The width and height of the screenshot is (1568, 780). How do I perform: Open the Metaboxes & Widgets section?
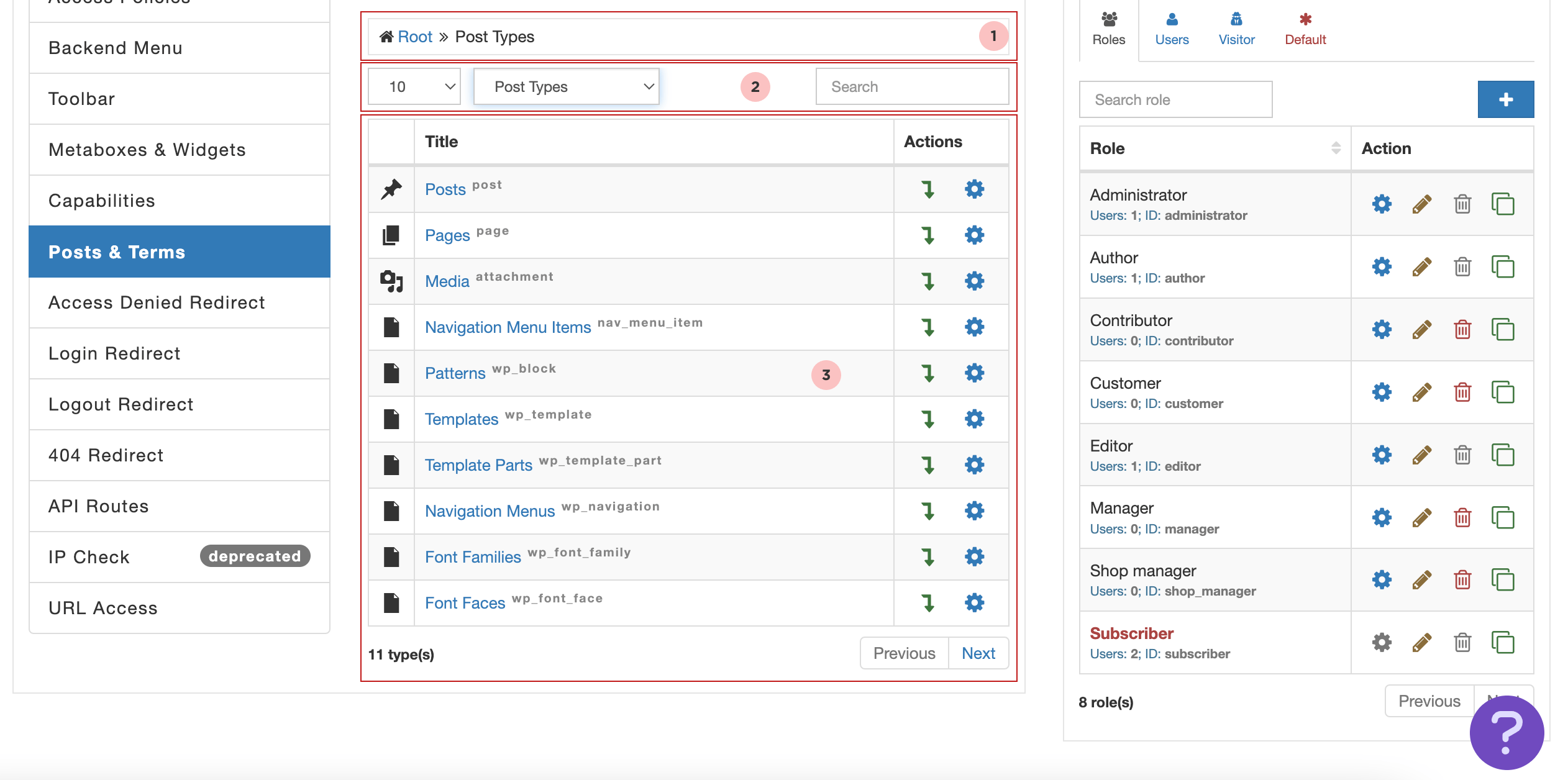pos(180,150)
